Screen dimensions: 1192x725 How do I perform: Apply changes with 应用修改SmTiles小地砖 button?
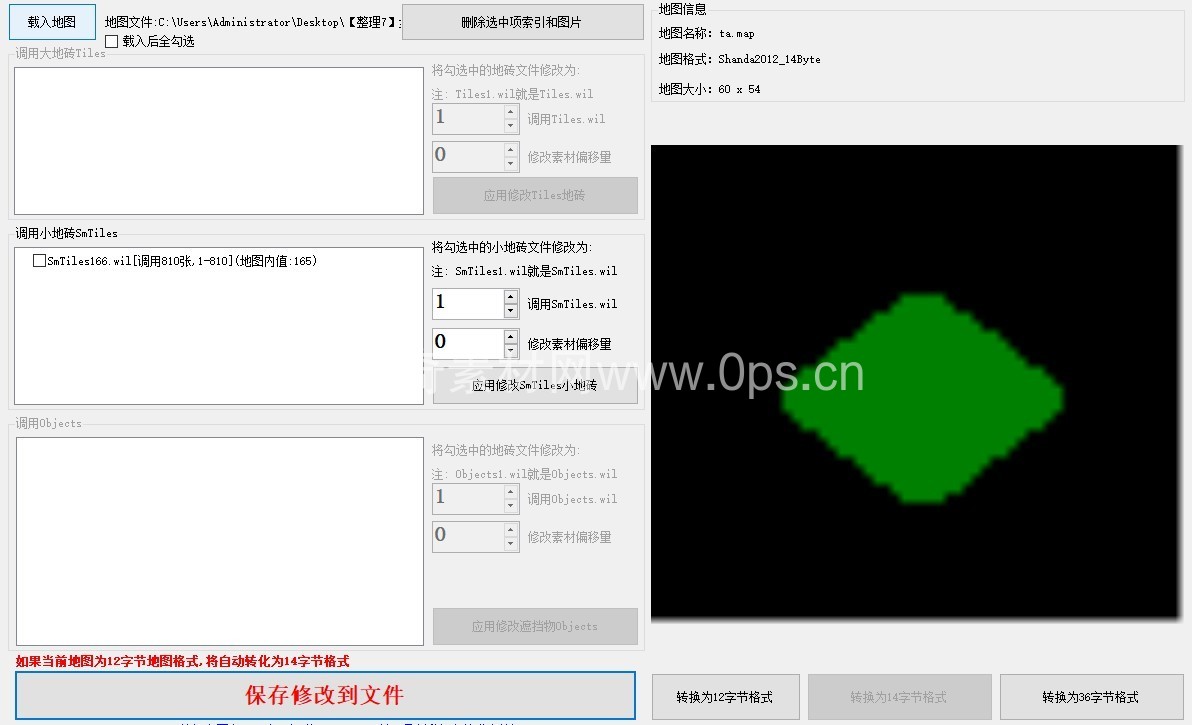(535, 386)
